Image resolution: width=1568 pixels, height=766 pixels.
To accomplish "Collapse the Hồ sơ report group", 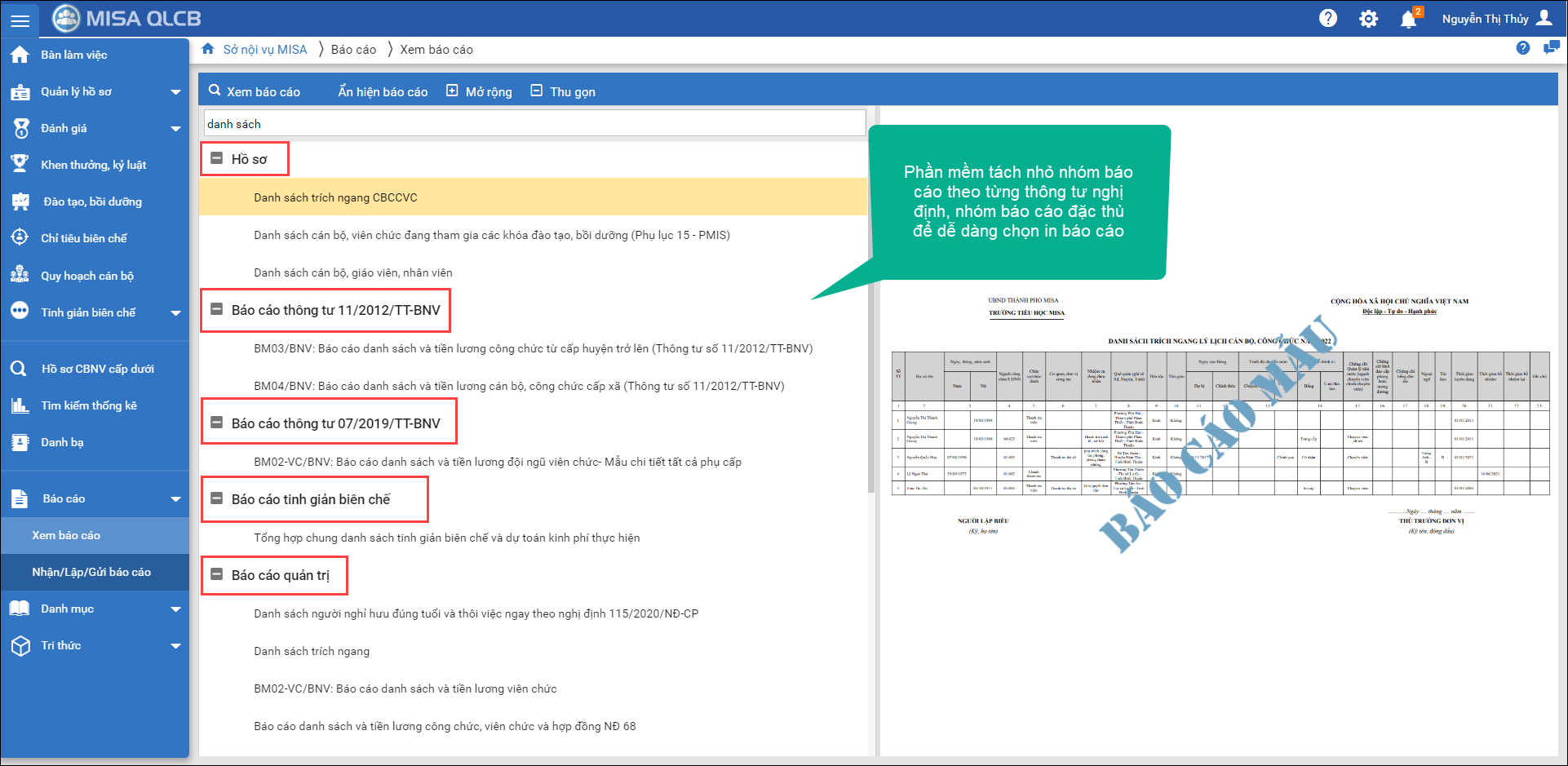I will click(x=217, y=158).
